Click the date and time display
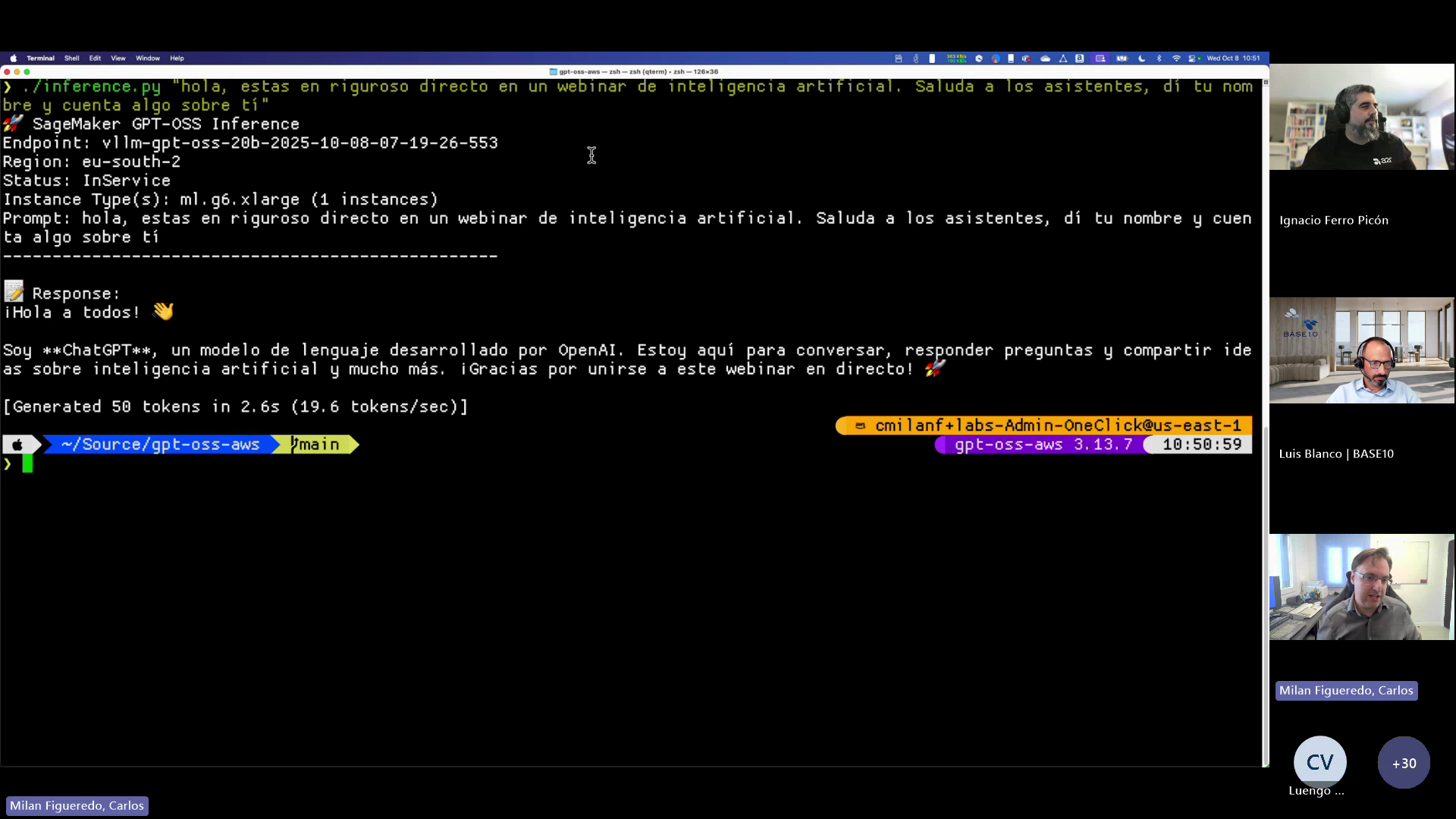 point(1234,58)
